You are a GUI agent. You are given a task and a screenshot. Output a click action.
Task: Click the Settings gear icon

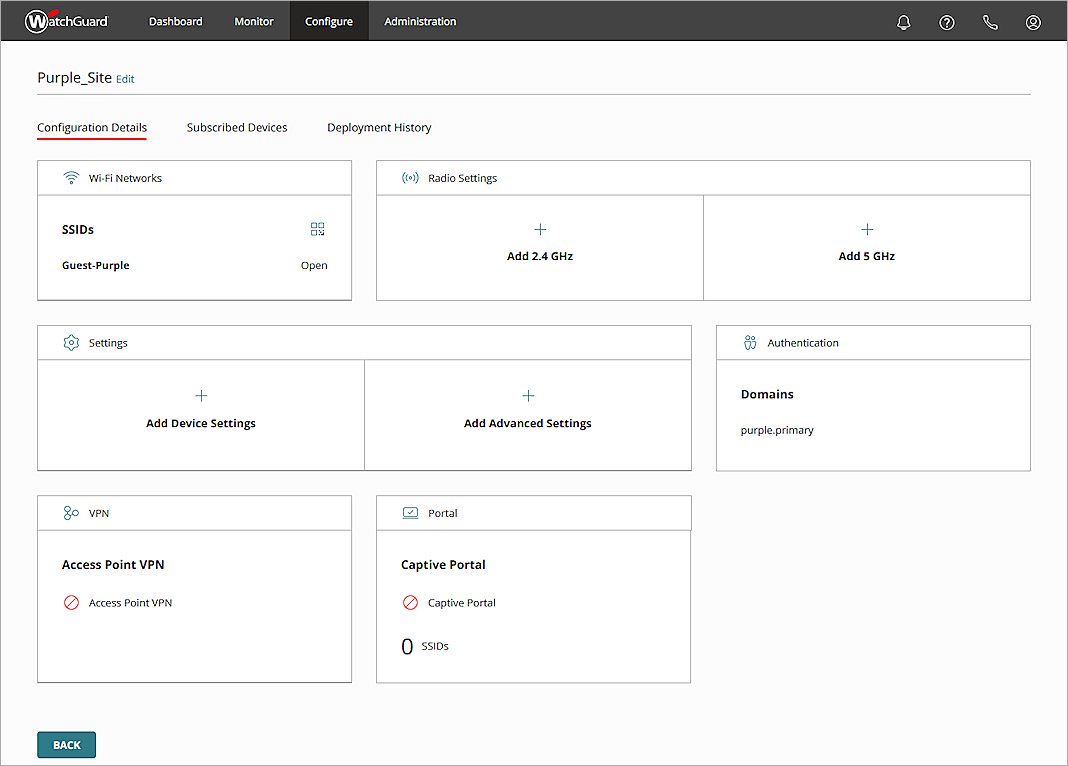70,342
